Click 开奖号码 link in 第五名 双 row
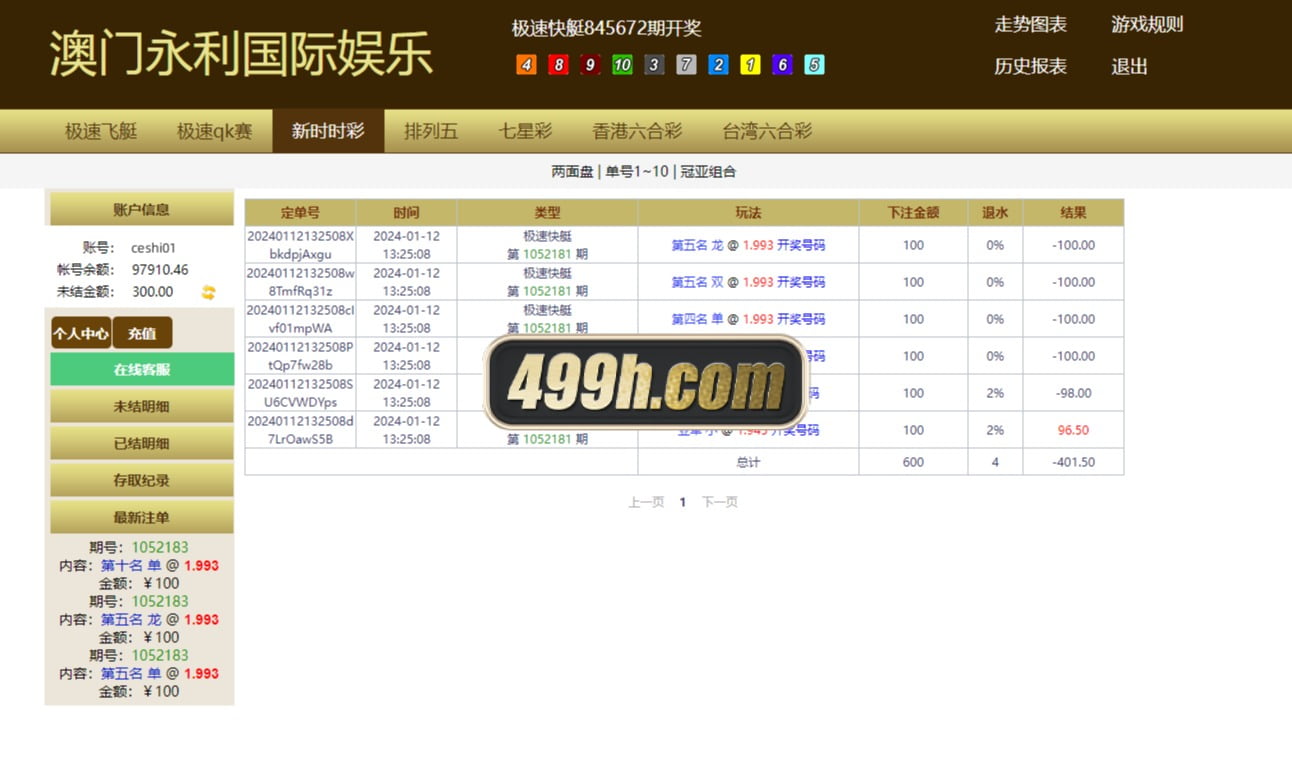The image size is (1292, 761). (801, 282)
